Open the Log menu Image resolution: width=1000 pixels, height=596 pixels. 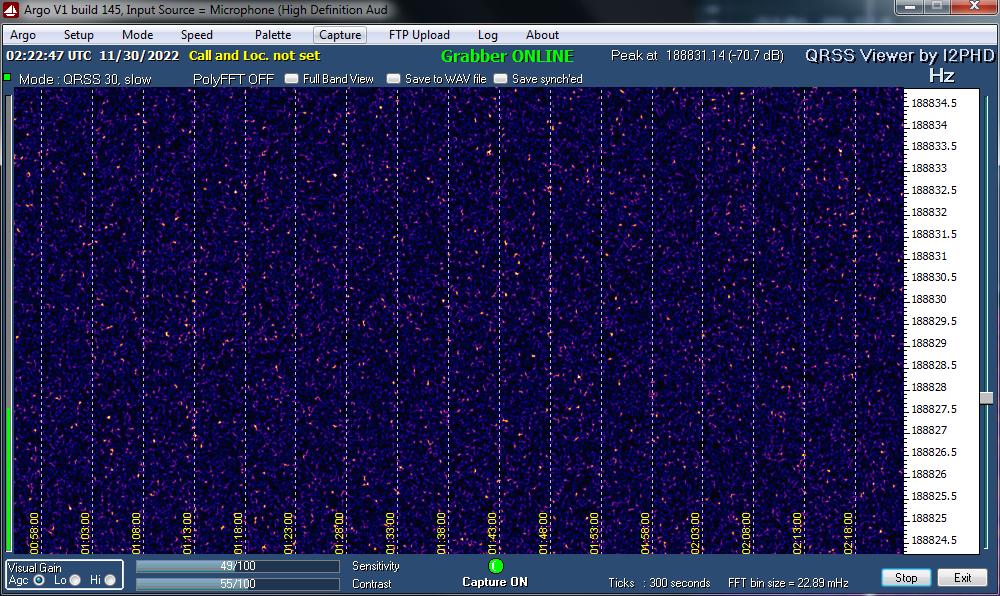(487, 35)
